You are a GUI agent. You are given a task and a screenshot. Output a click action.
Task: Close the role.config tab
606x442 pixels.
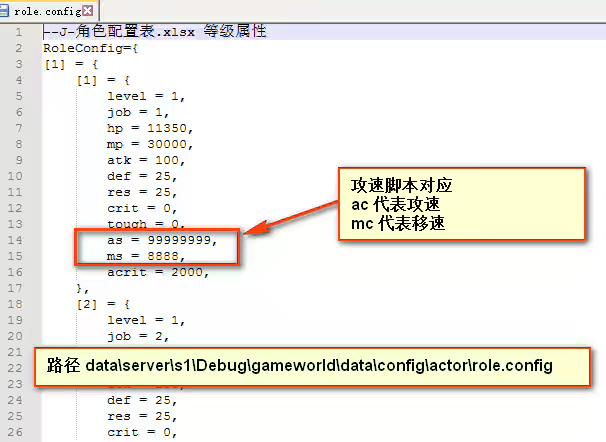click(88, 11)
